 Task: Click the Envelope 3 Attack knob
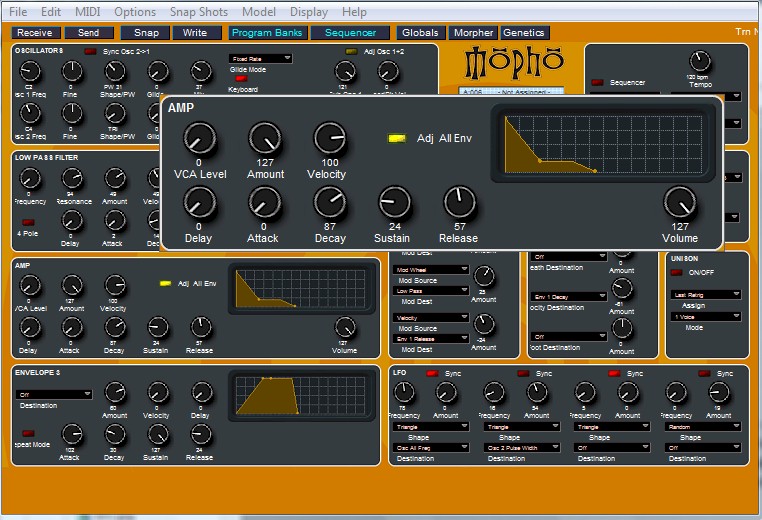(x=72, y=435)
